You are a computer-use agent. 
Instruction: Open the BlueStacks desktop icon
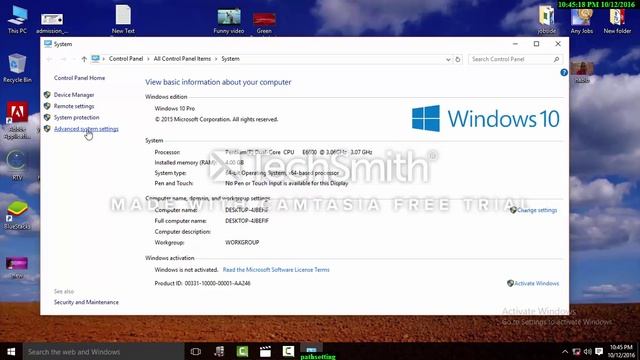tap(17, 214)
